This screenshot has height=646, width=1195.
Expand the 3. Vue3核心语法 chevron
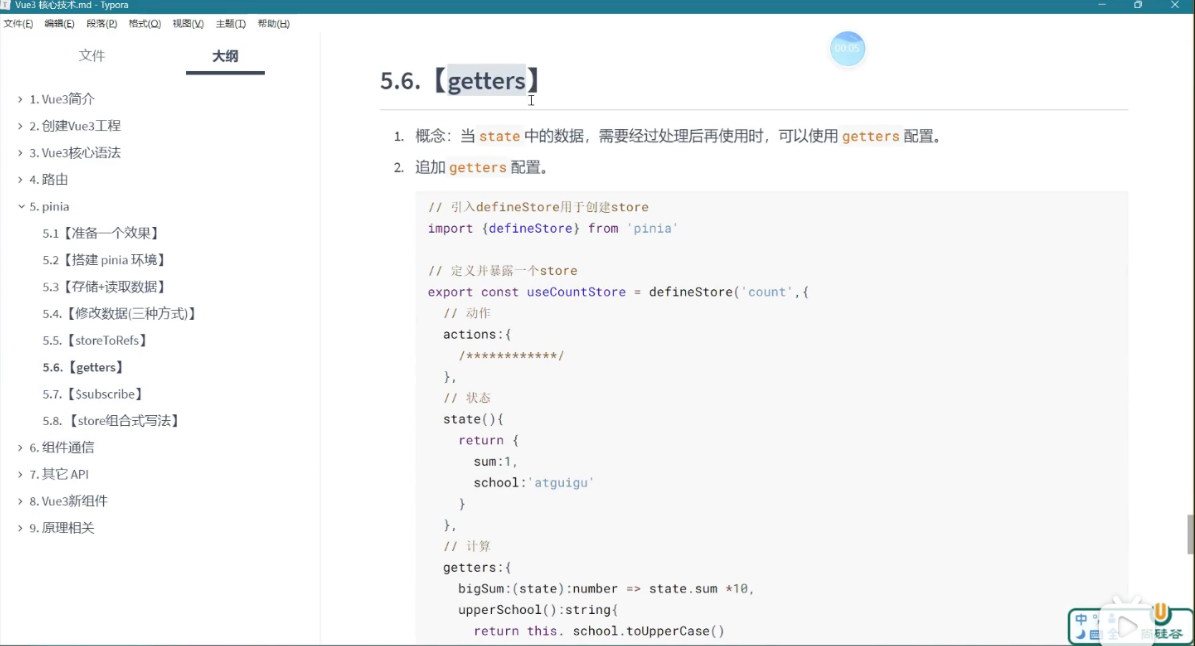[21, 152]
